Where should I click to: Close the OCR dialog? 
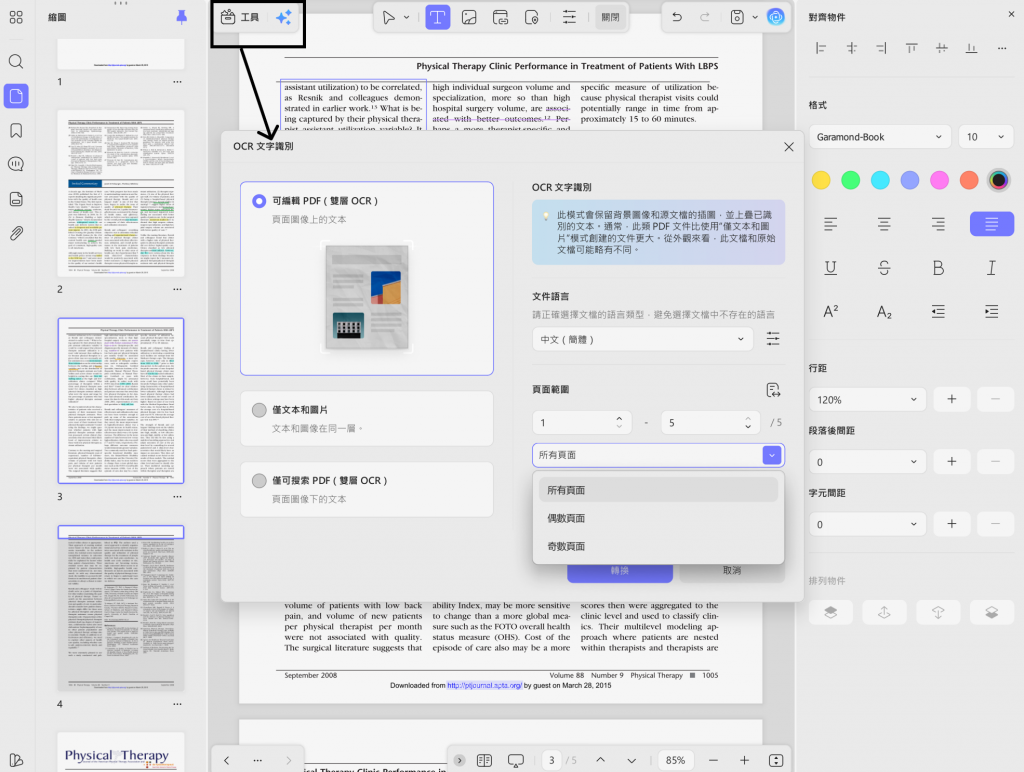[x=789, y=147]
